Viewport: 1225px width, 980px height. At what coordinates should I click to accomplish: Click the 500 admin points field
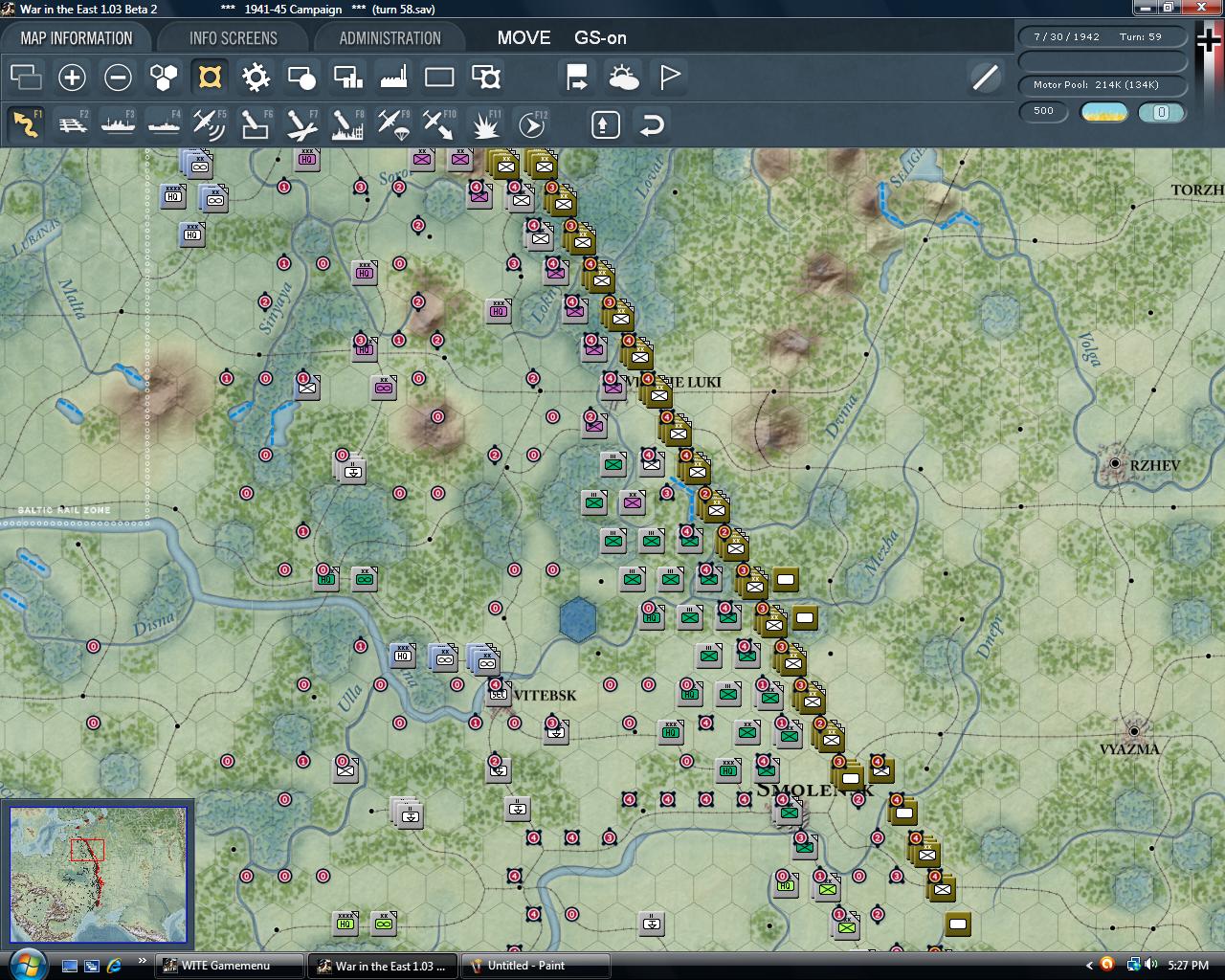pyautogui.click(x=1043, y=111)
